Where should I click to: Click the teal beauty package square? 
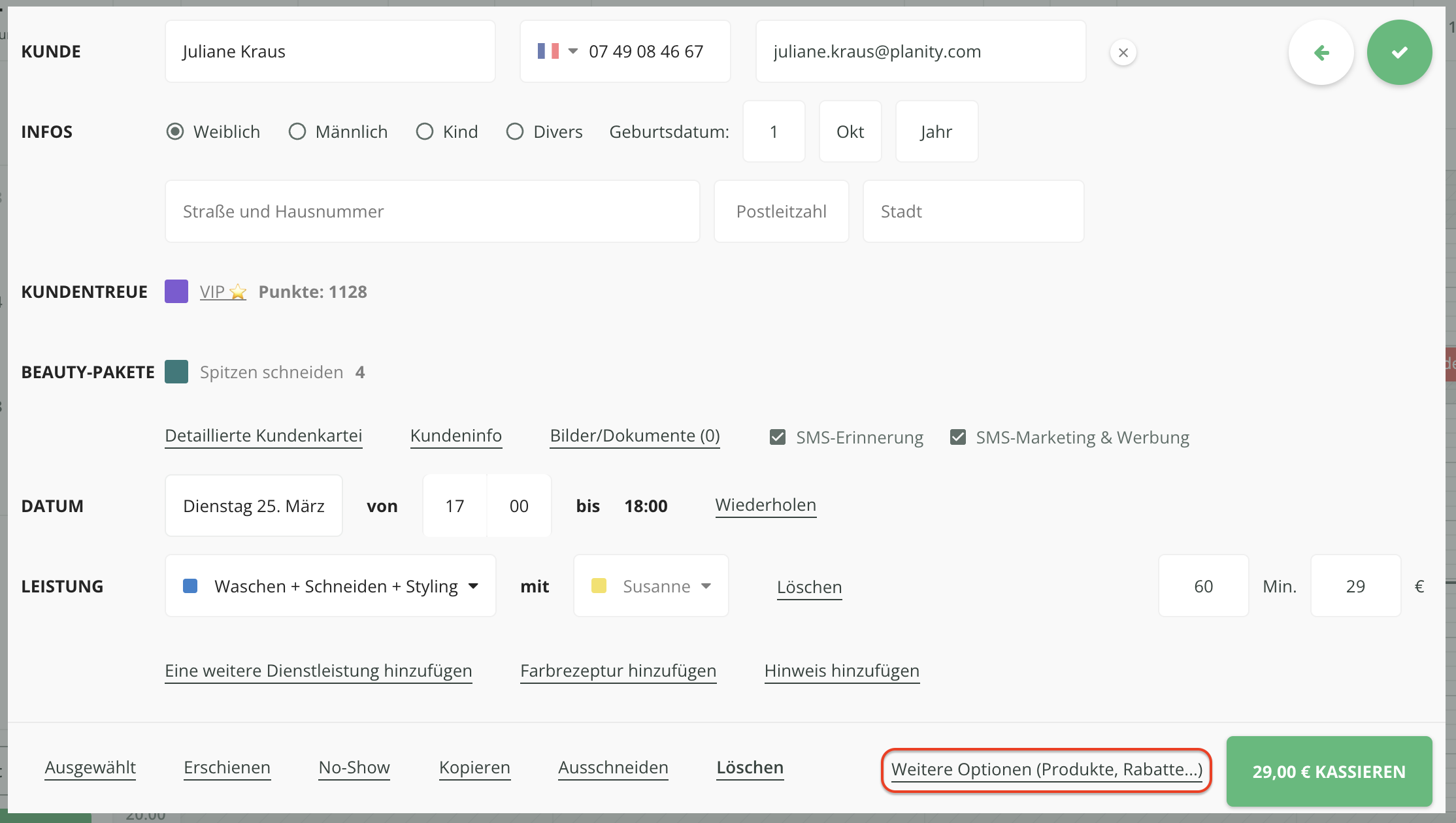click(x=176, y=372)
